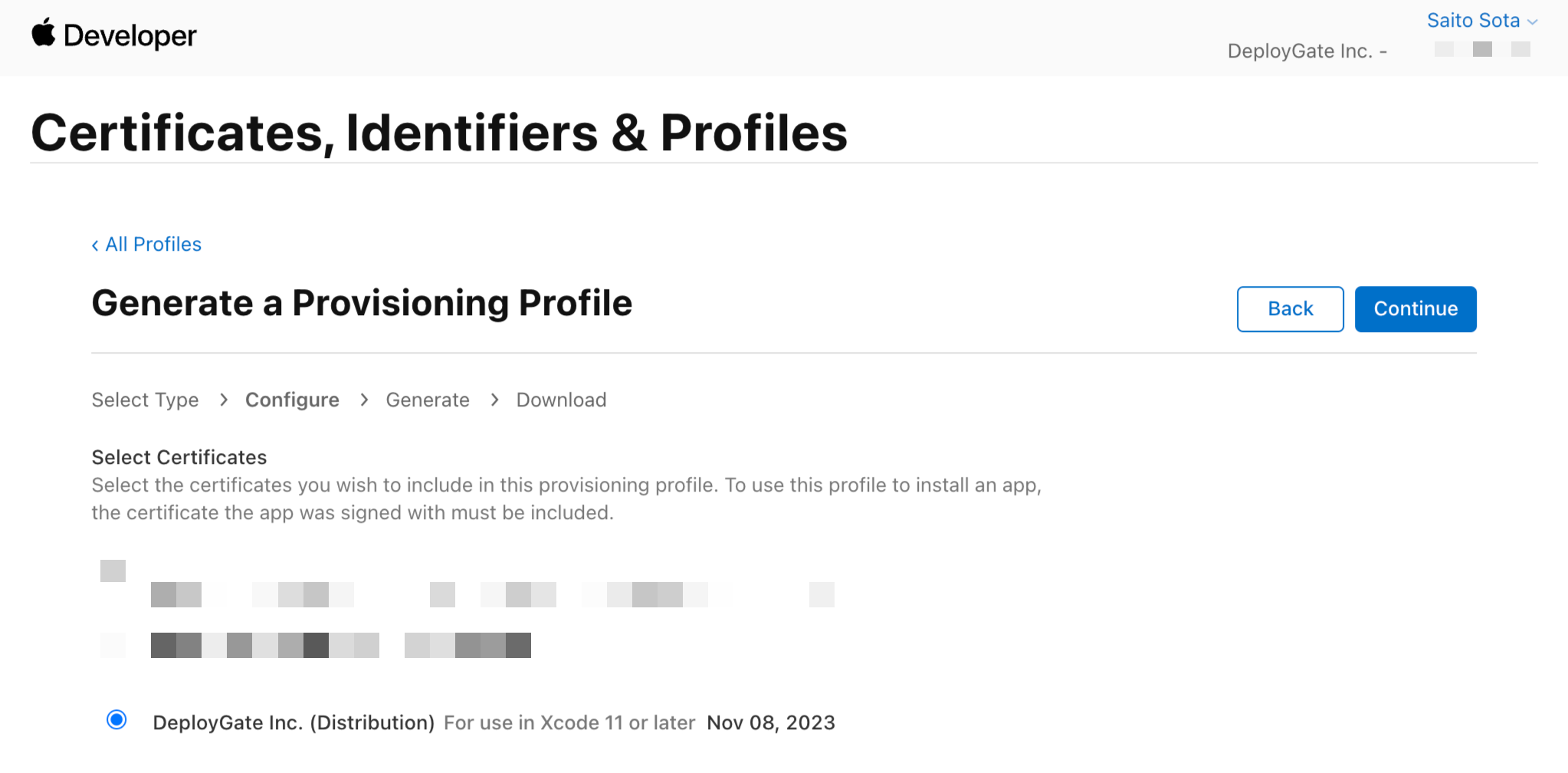The height and width of the screenshot is (773, 1568).
Task: Click the Configure breadcrumb step
Action: (x=292, y=400)
